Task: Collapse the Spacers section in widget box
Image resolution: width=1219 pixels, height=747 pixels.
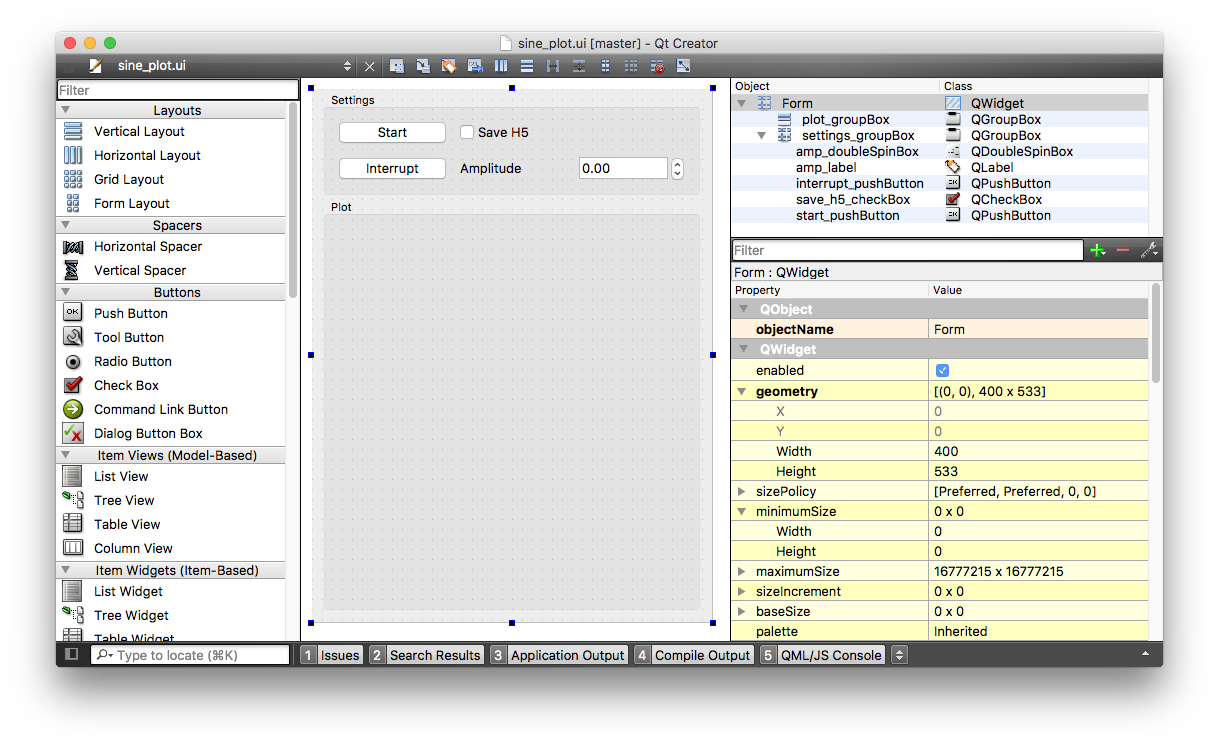Action: tap(66, 225)
